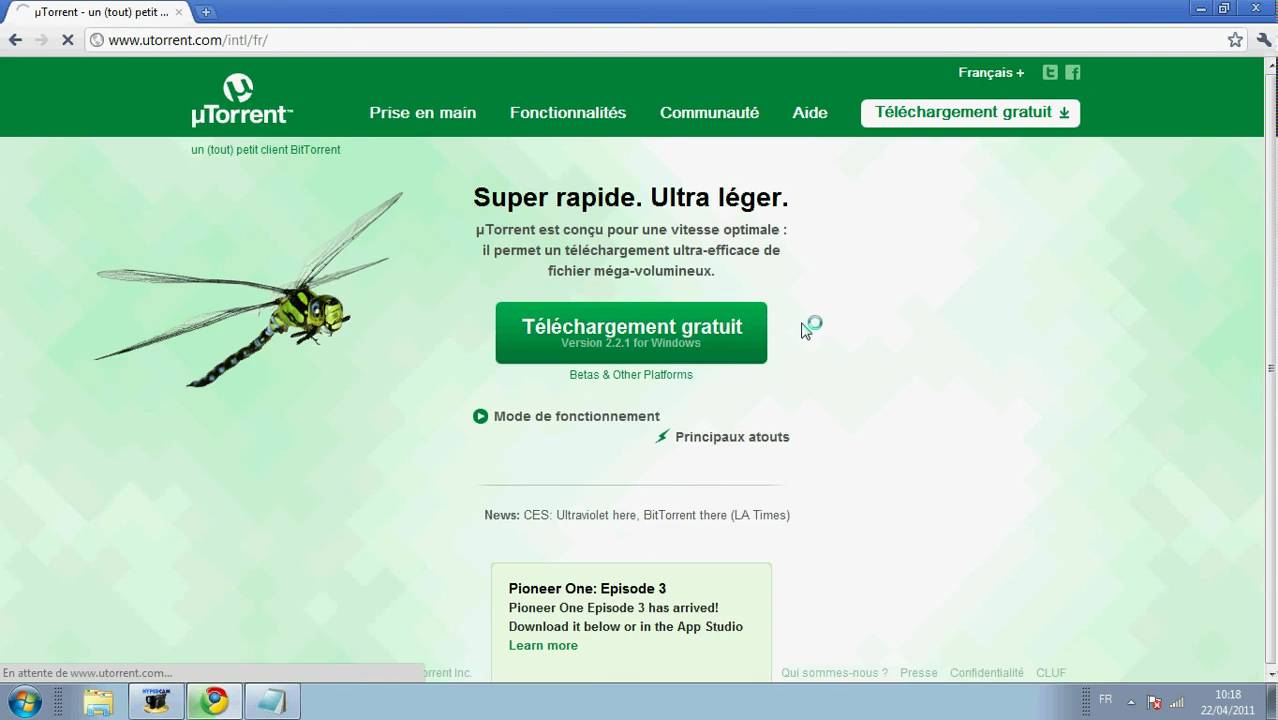The width and height of the screenshot is (1278, 720).
Task: Open the network signal tray icon
Action: tap(1177, 702)
